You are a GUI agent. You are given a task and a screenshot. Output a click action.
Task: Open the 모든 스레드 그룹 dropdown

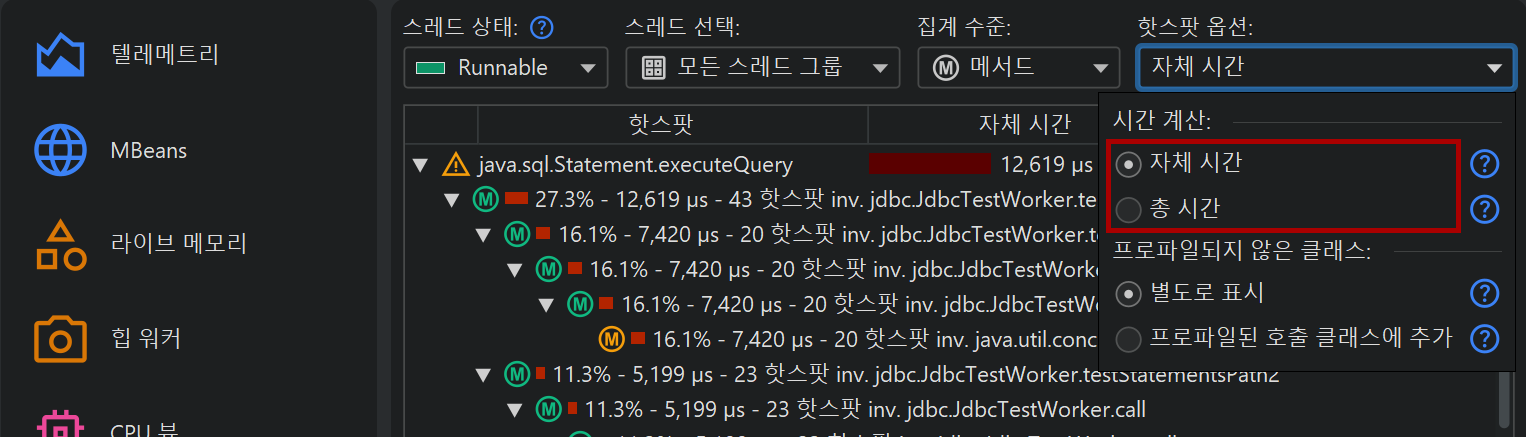763,68
